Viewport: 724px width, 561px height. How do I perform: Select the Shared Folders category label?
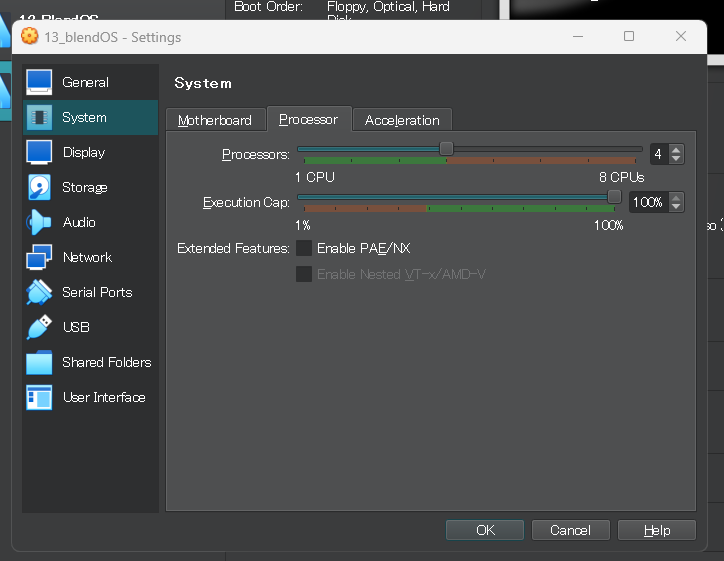pyautogui.click(x=107, y=362)
